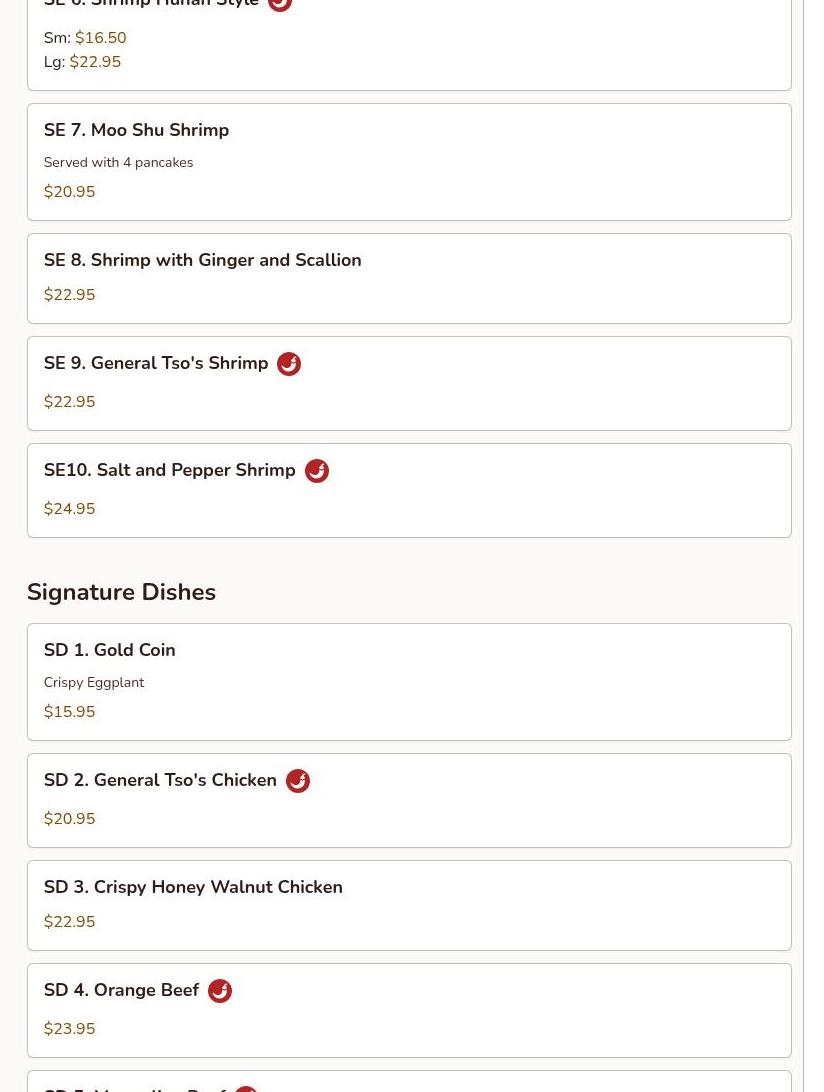The width and height of the screenshot is (824, 1092).
Task: Click the Signature Dishes section heading
Action: (x=121, y=592)
